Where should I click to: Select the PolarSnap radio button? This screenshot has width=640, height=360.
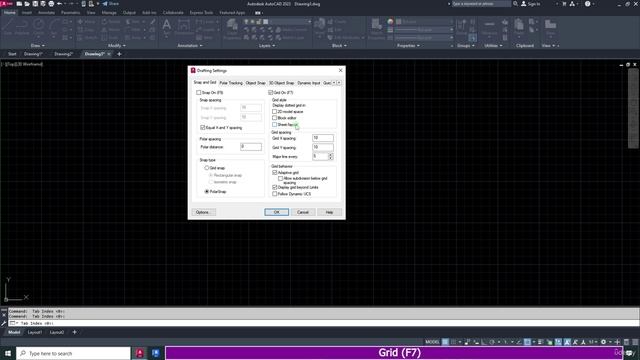207,191
